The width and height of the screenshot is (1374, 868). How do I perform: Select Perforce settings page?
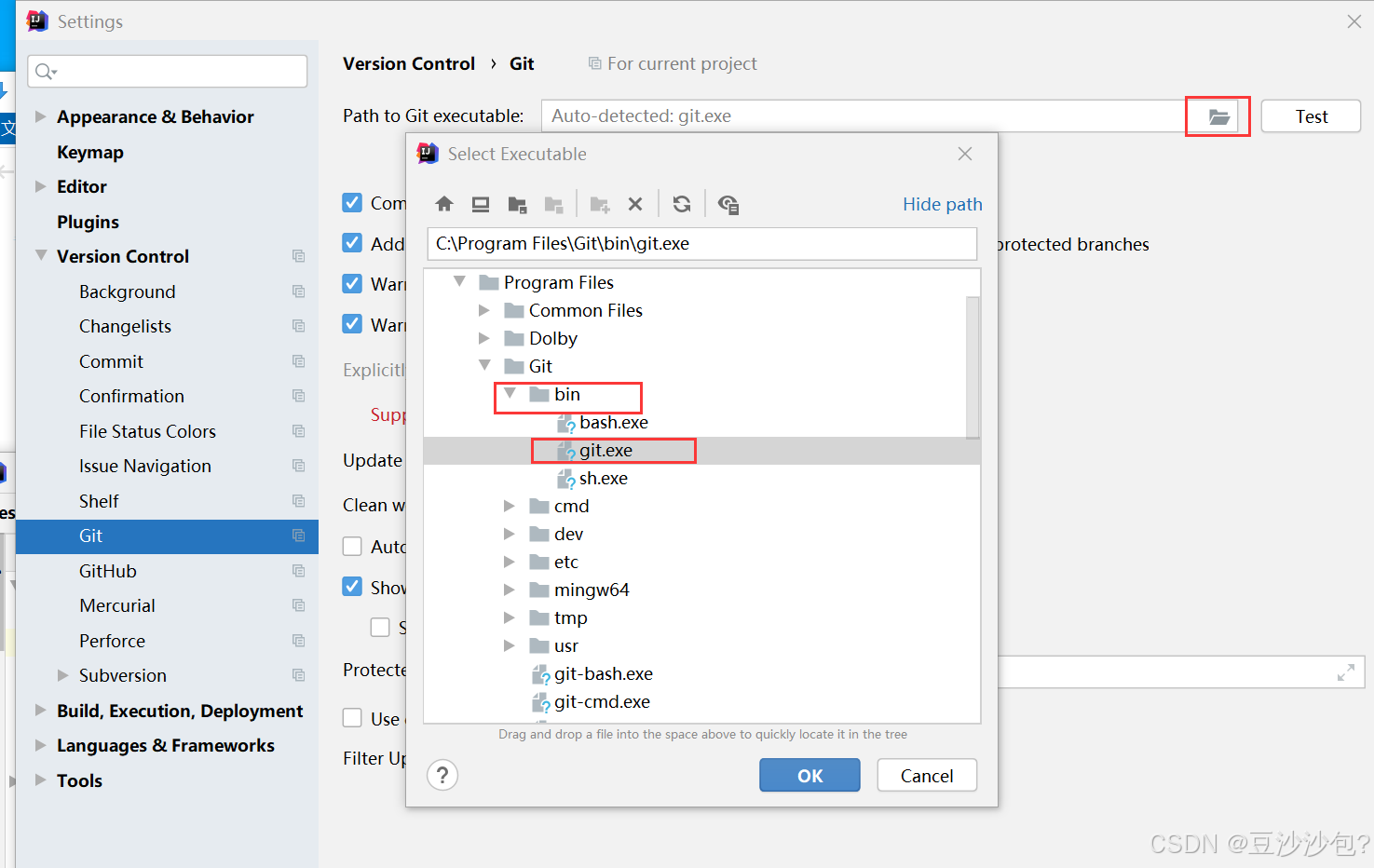click(x=112, y=641)
